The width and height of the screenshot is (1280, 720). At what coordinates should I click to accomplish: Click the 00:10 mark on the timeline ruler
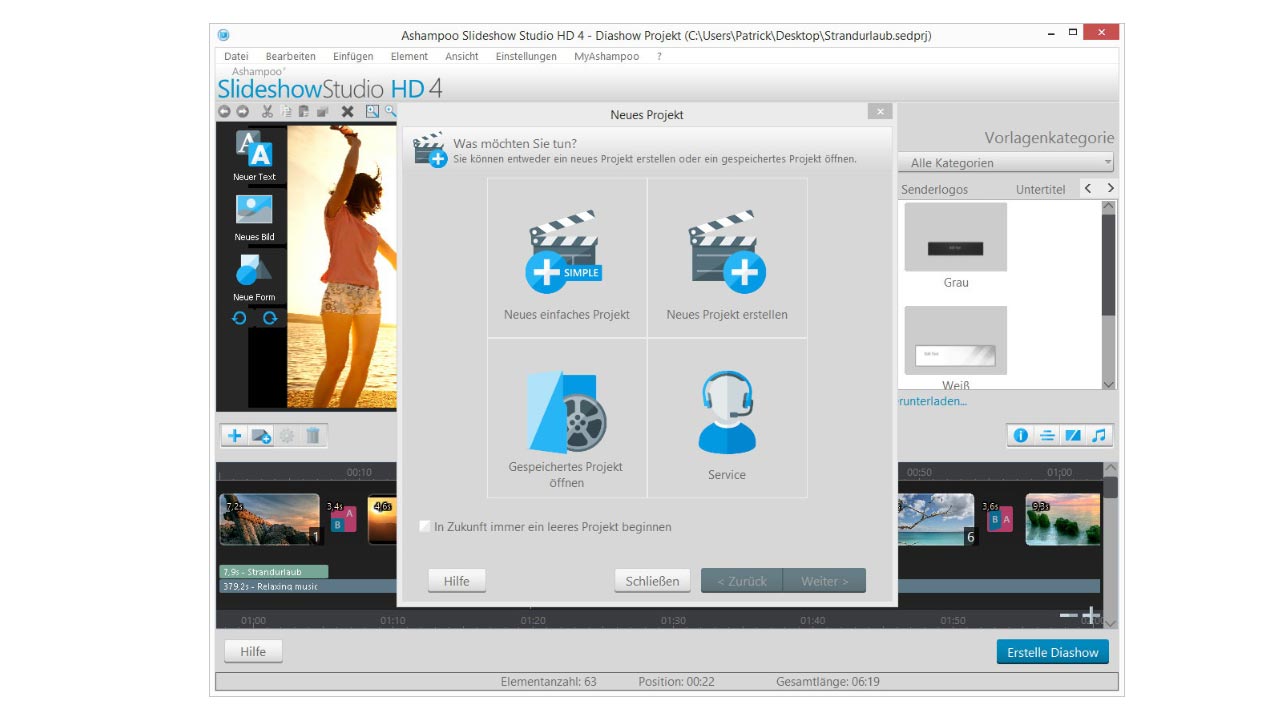tap(359, 472)
